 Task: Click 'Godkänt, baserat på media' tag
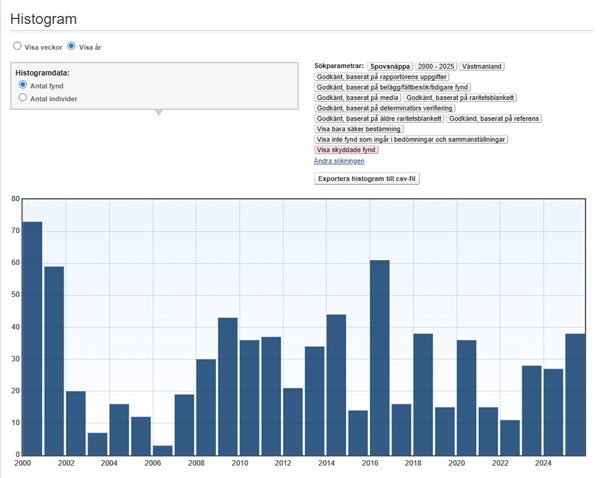(357, 98)
